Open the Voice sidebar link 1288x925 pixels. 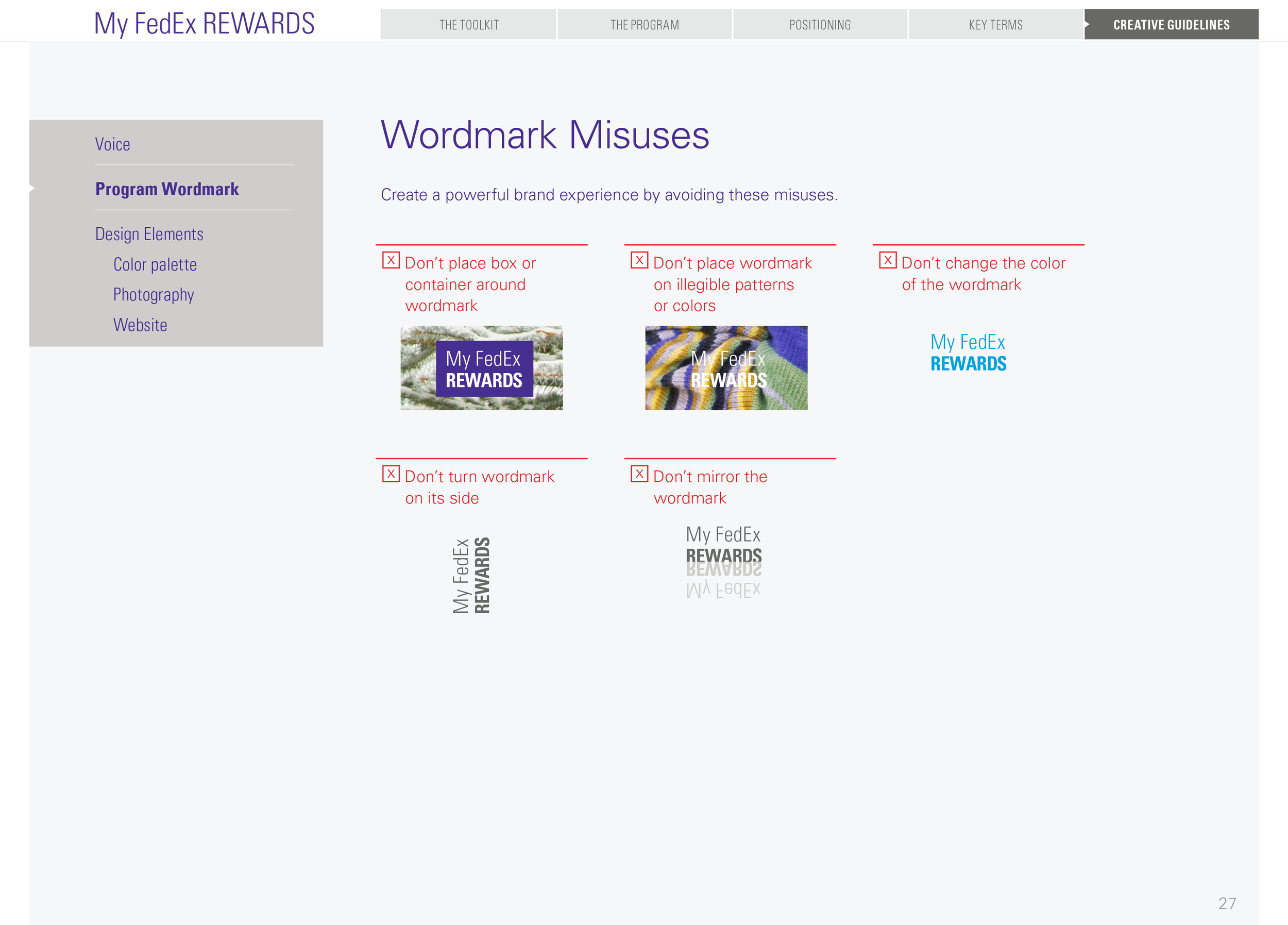click(x=112, y=144)
